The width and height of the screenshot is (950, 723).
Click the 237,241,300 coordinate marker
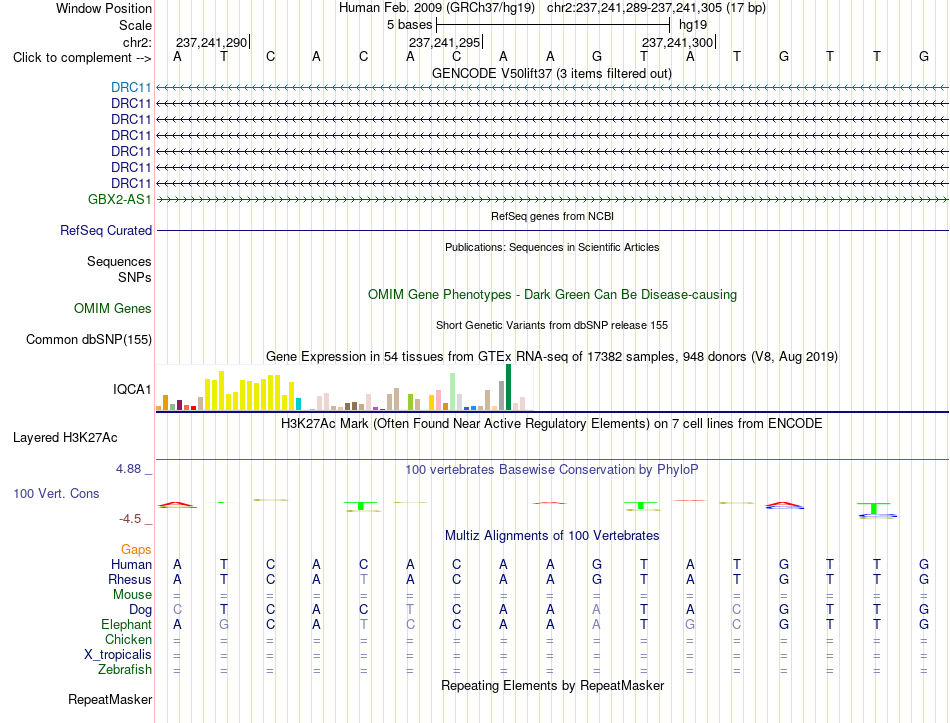677,42
